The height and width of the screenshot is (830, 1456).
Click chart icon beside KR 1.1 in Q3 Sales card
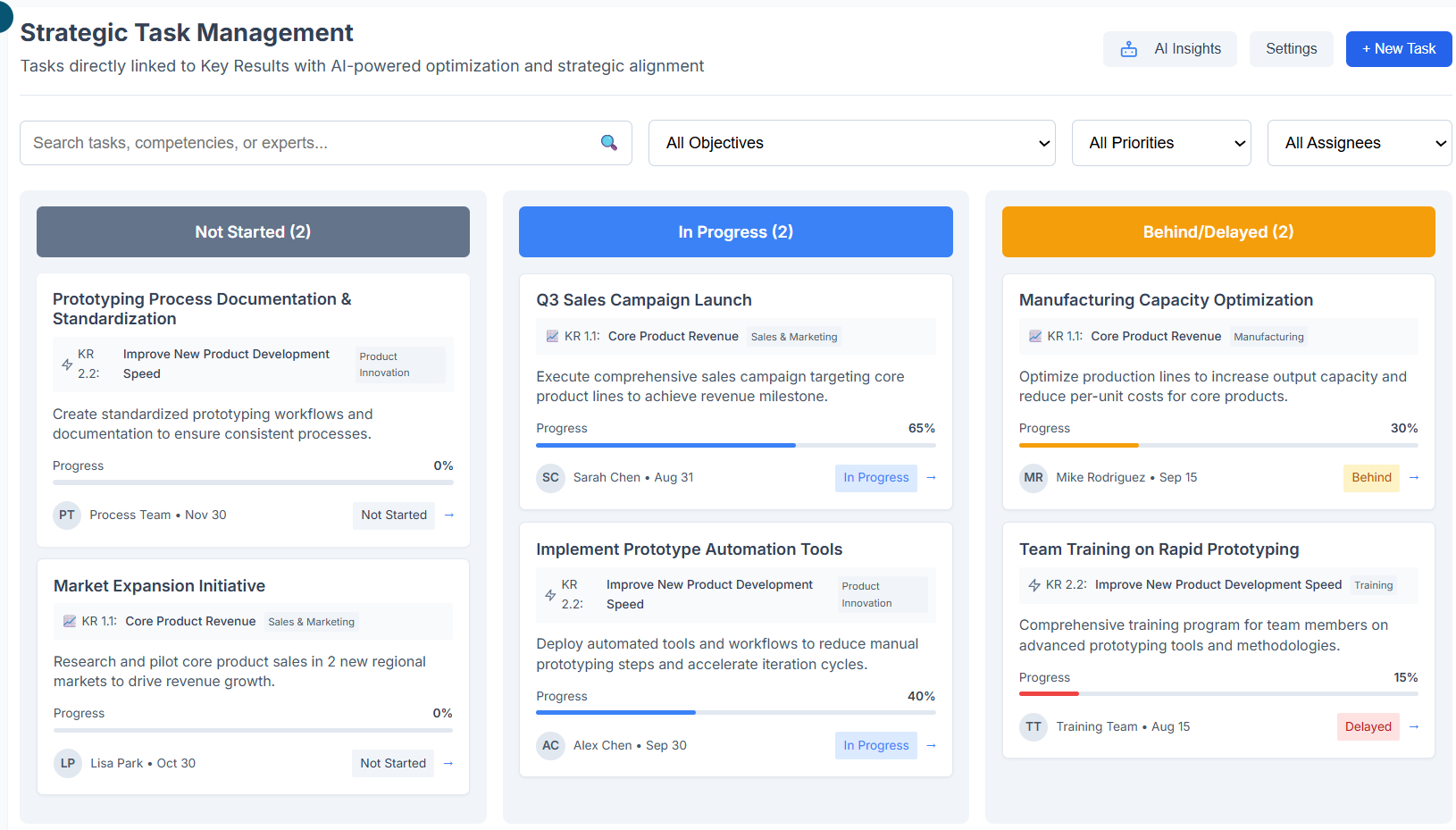(x=552, y=337)
